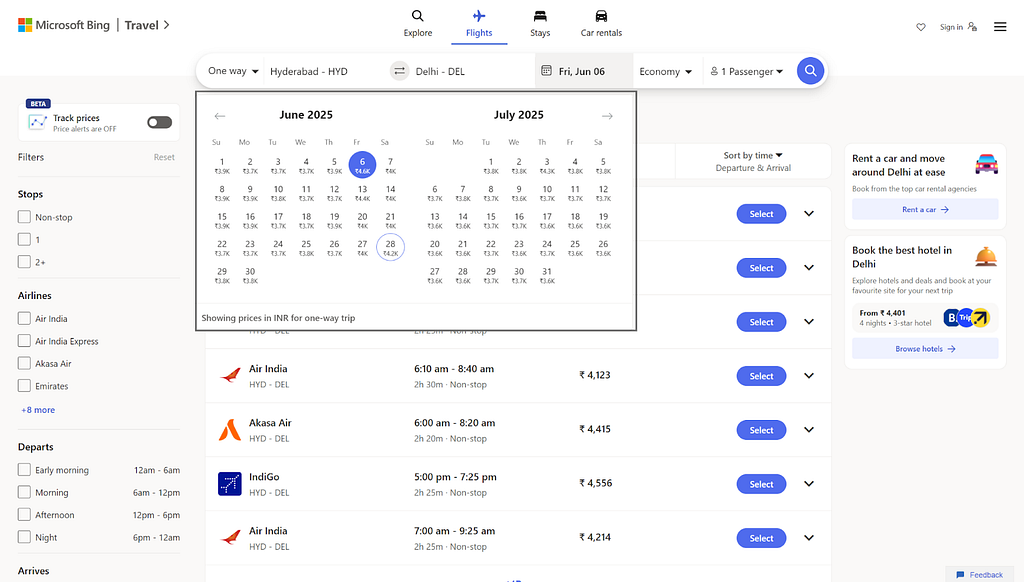Click the Hyderabad - HYD origin field

coord(325,71)
